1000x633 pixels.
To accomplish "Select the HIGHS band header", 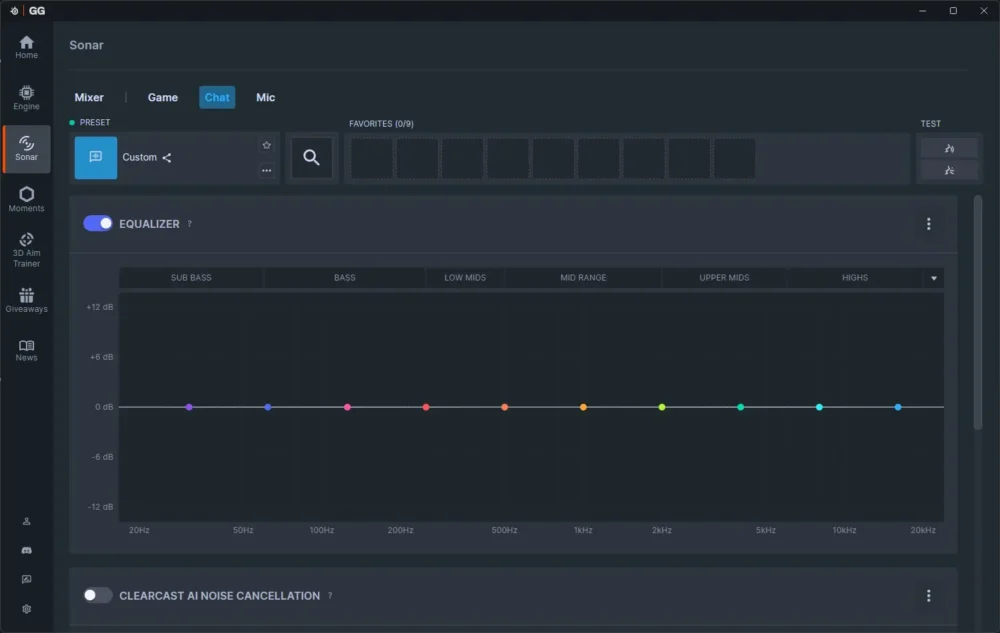I will [x=855, y=278].
